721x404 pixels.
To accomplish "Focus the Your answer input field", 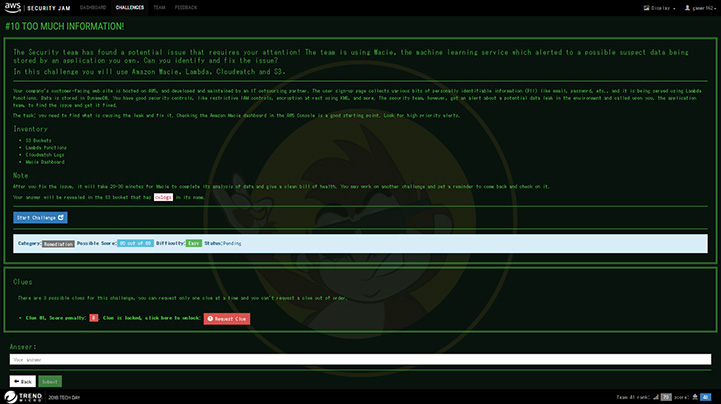I will pos(360,359).
